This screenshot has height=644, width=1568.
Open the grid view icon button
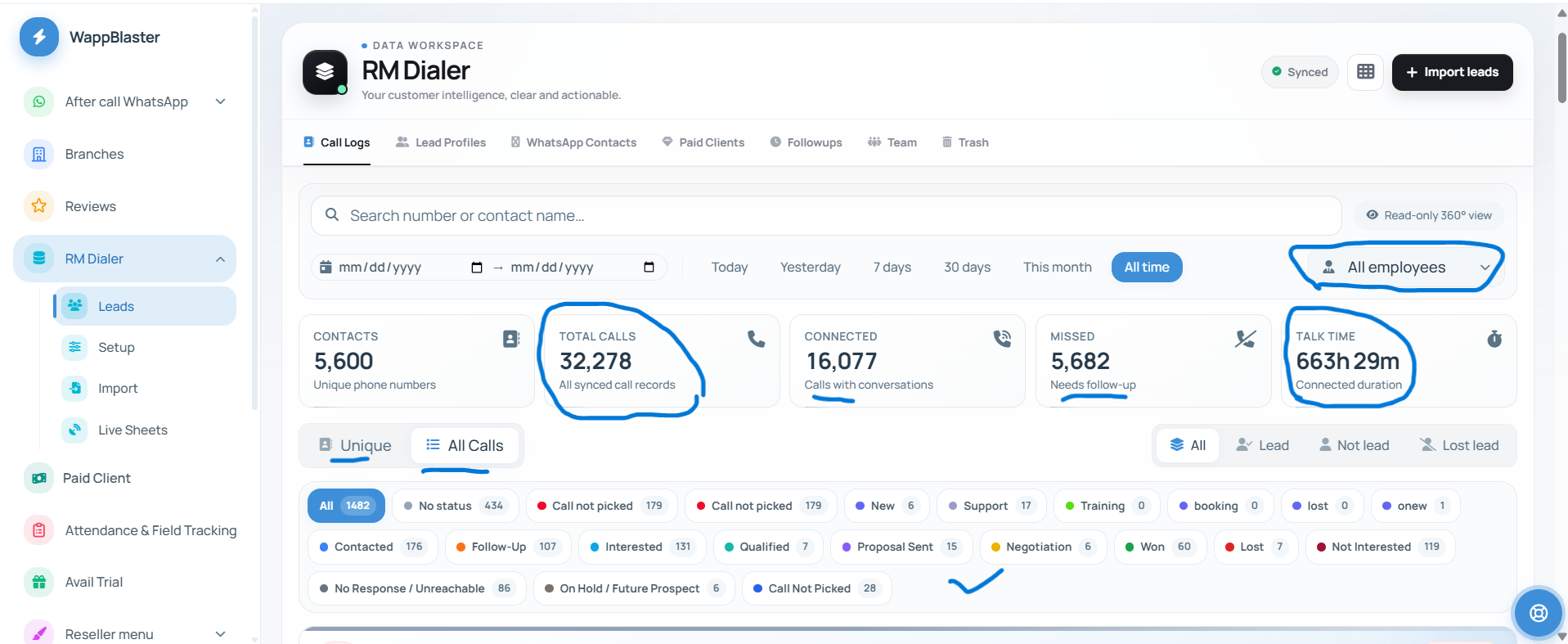[x=1365, y=72]
